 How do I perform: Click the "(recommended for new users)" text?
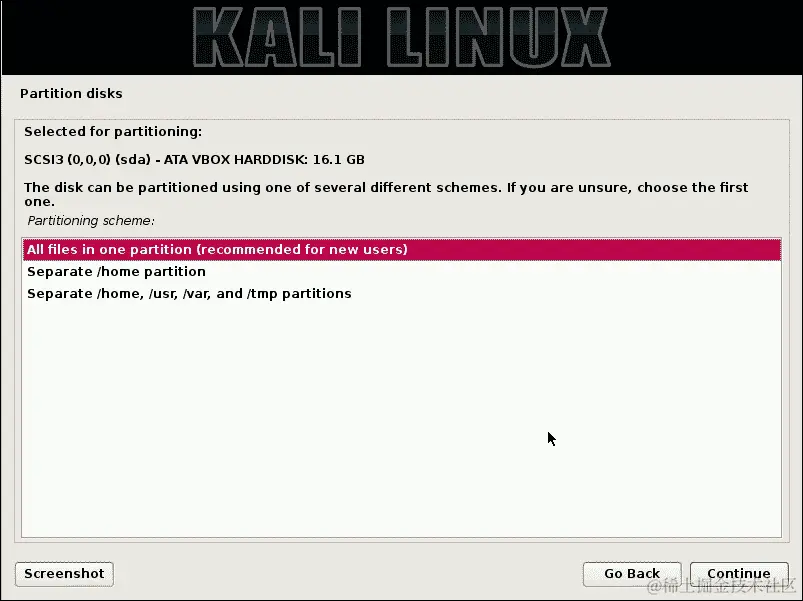[x=302, y=249]
